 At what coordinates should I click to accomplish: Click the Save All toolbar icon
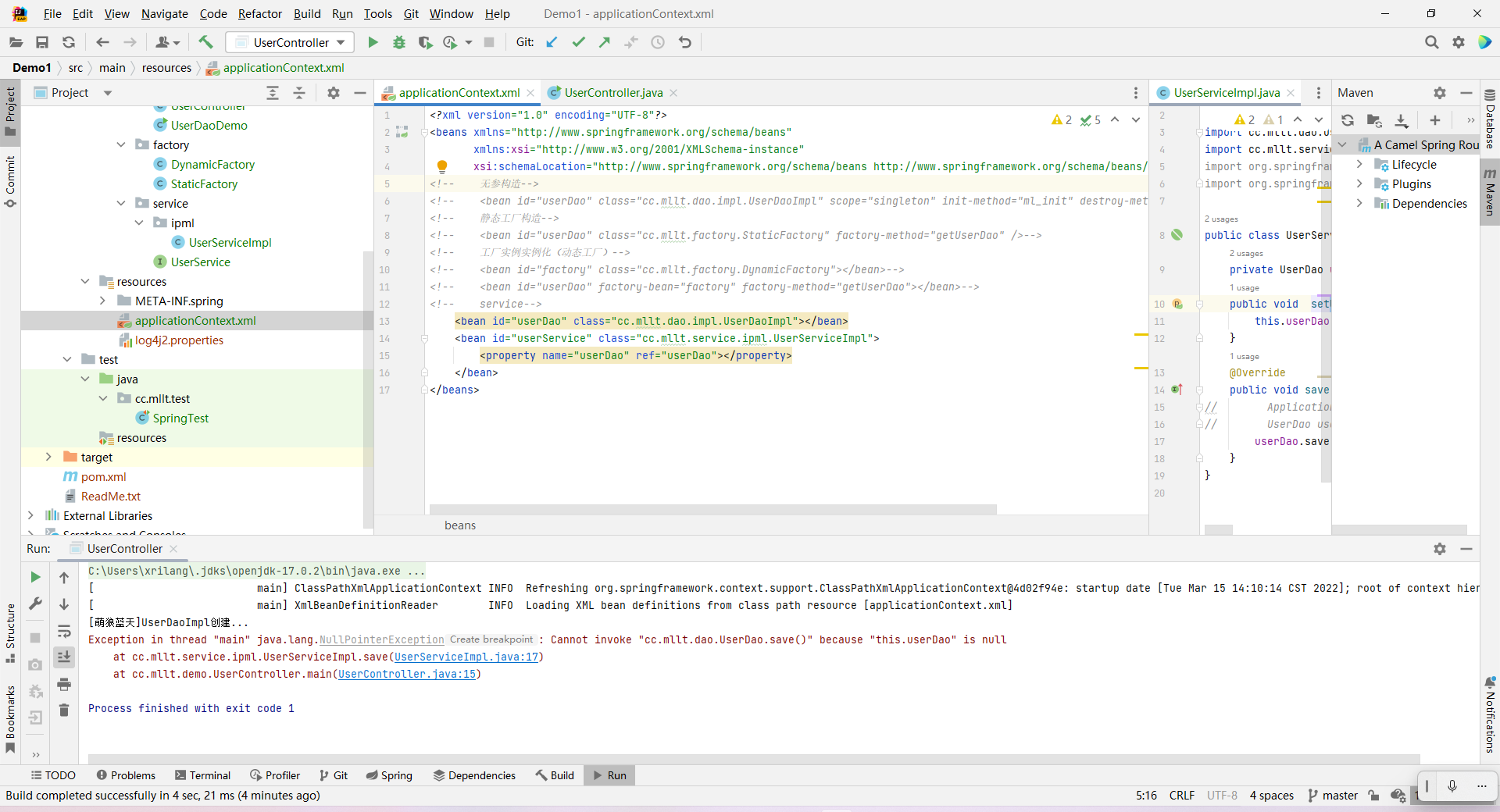[x=42, y=42]
